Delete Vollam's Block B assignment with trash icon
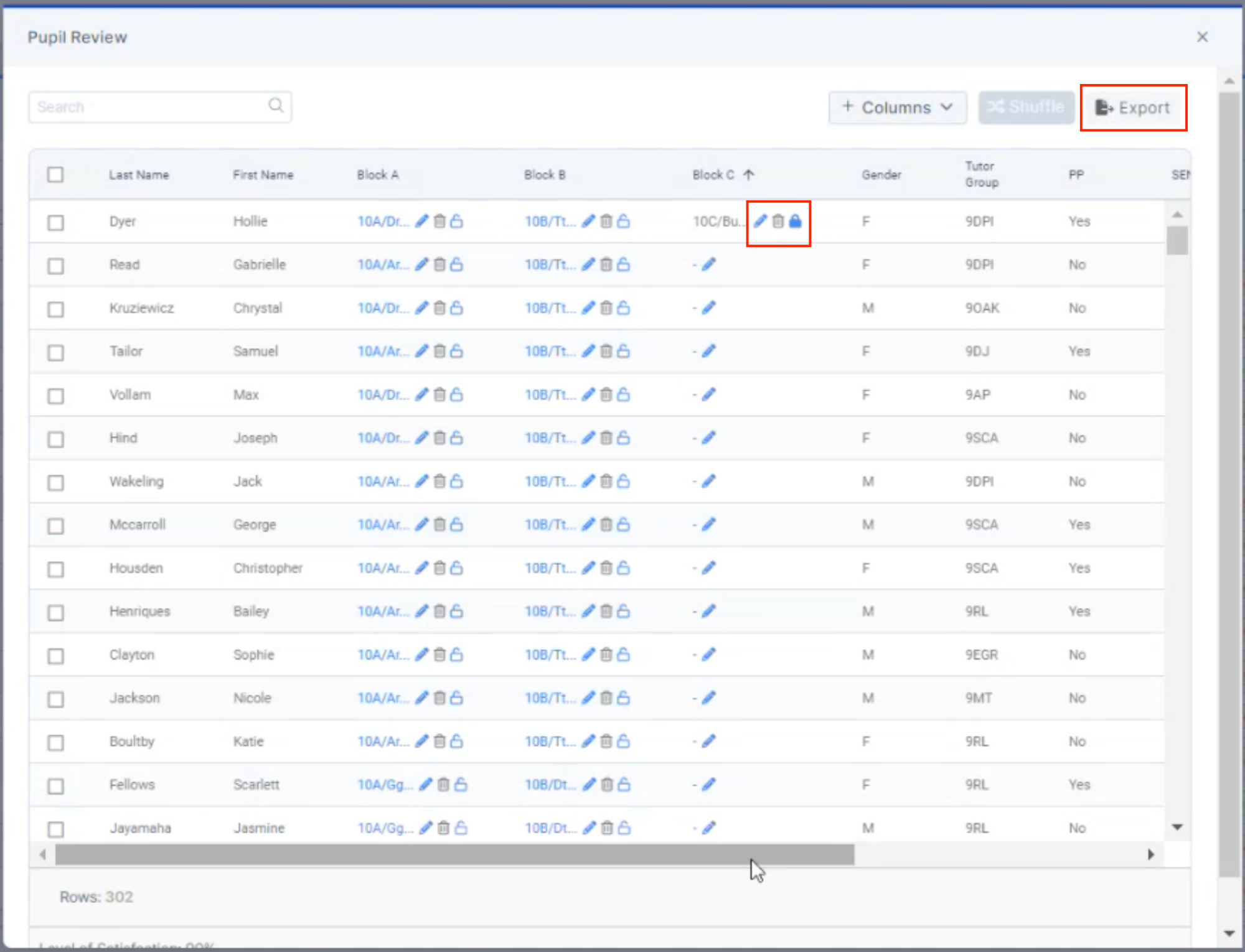Image resolution: width=1245 pixels, height=952 pixels. (x=606, y=395)
